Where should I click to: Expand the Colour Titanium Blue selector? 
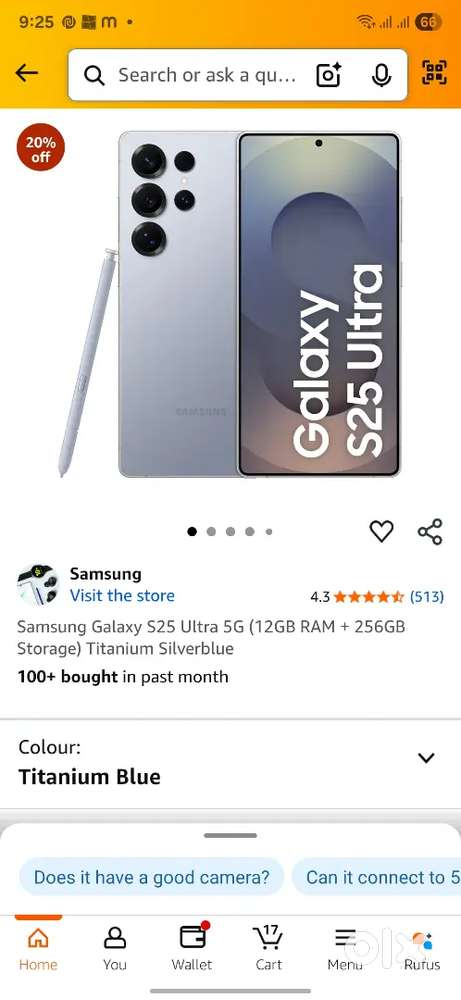(x=230, y=763)
